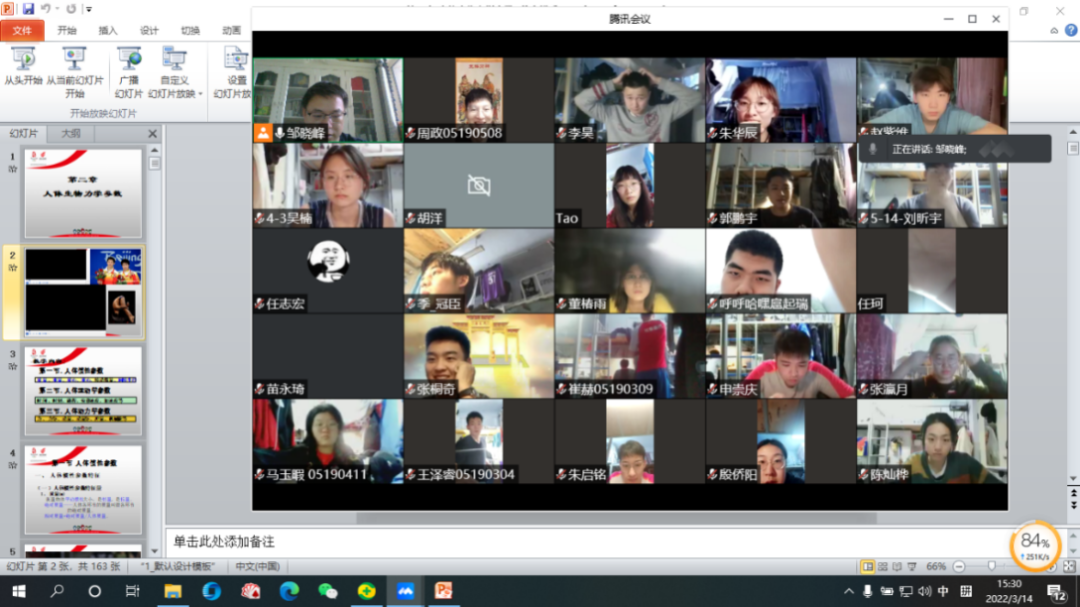Toggle the Chinese input mode (中) indicator
Image resolution: width=1080 pixels, height=607 pixels.
coord(943,591)
